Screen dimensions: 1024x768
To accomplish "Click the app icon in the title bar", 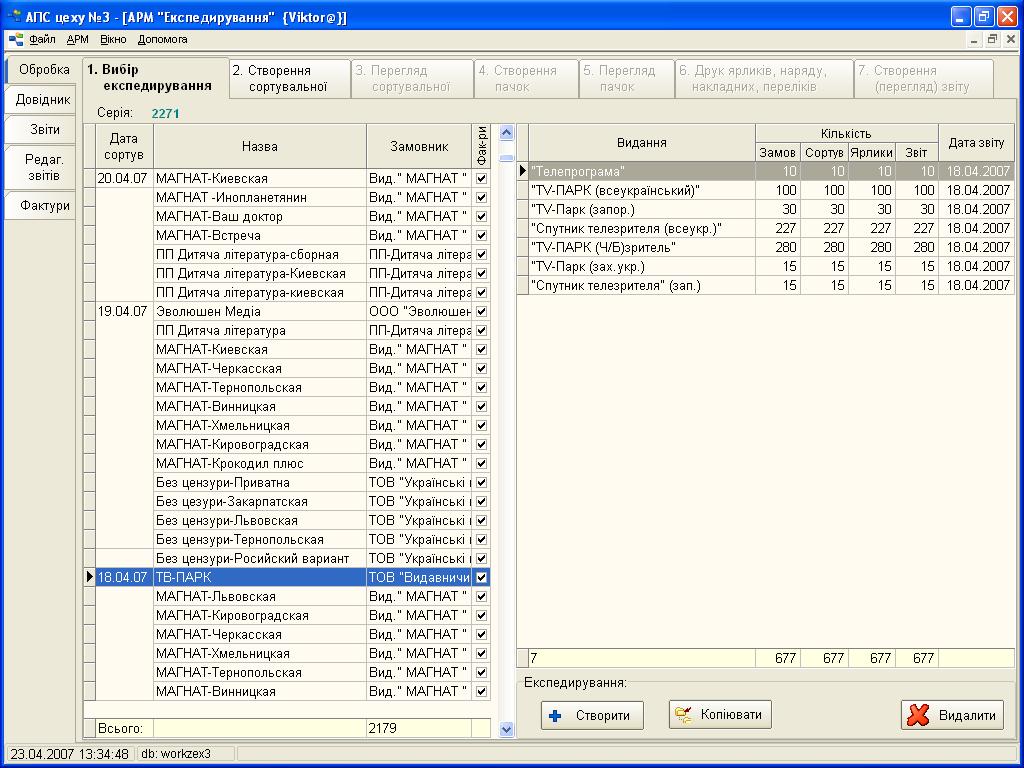I will pos(14,17).
